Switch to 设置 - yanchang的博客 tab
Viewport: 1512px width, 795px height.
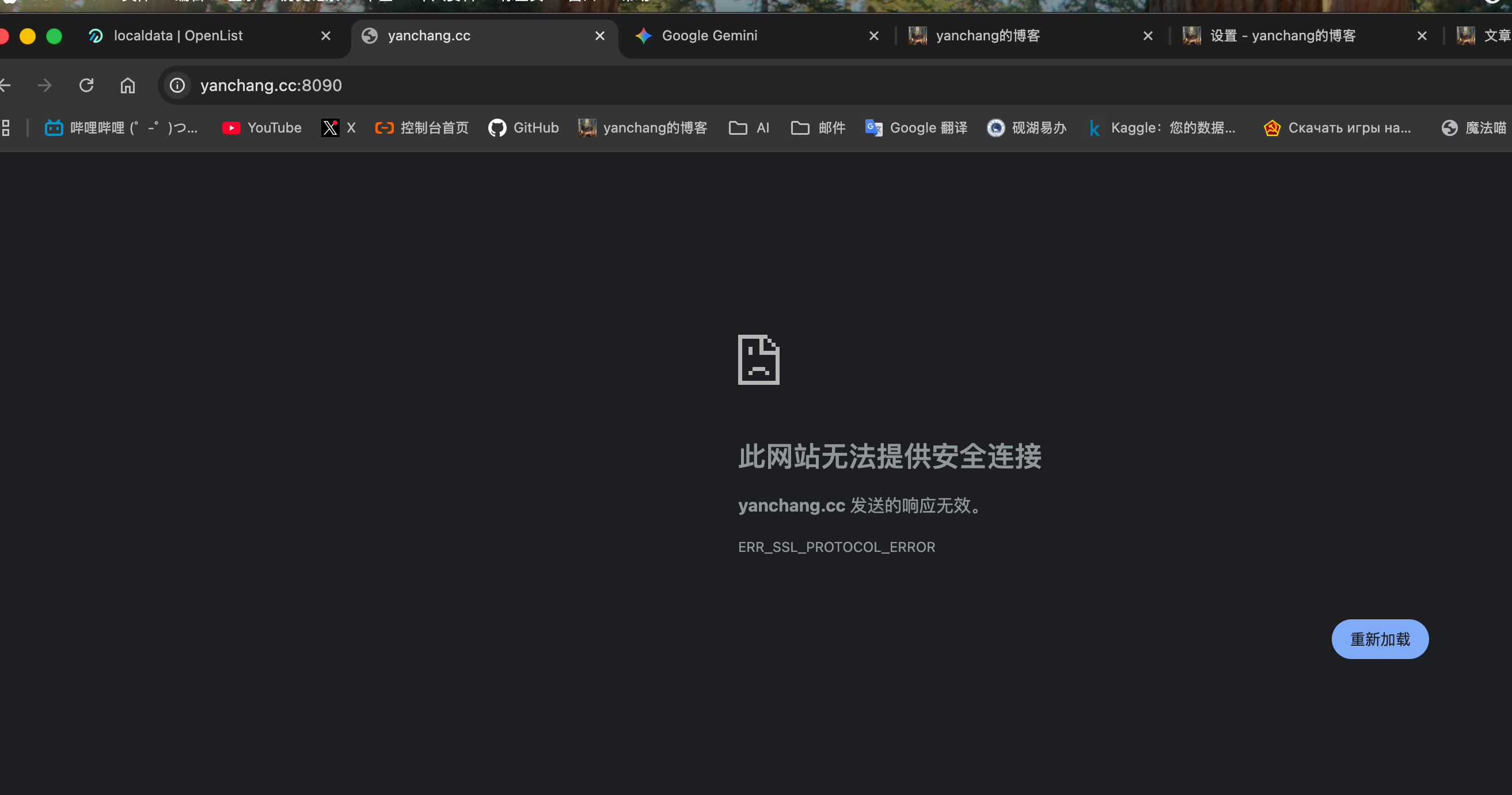coord(1282,36)
